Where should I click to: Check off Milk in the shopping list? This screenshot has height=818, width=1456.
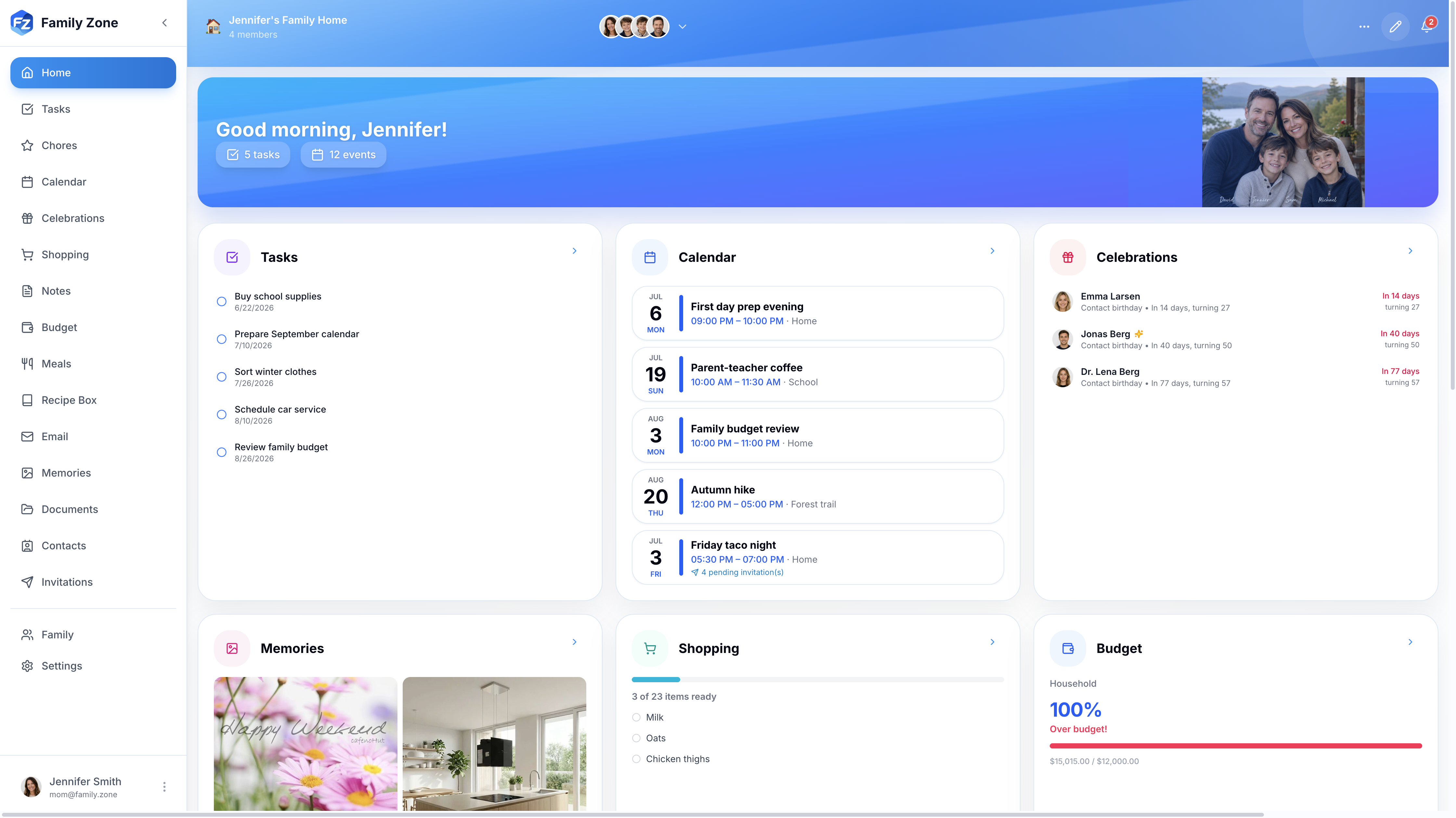click(x=636, y=717)
